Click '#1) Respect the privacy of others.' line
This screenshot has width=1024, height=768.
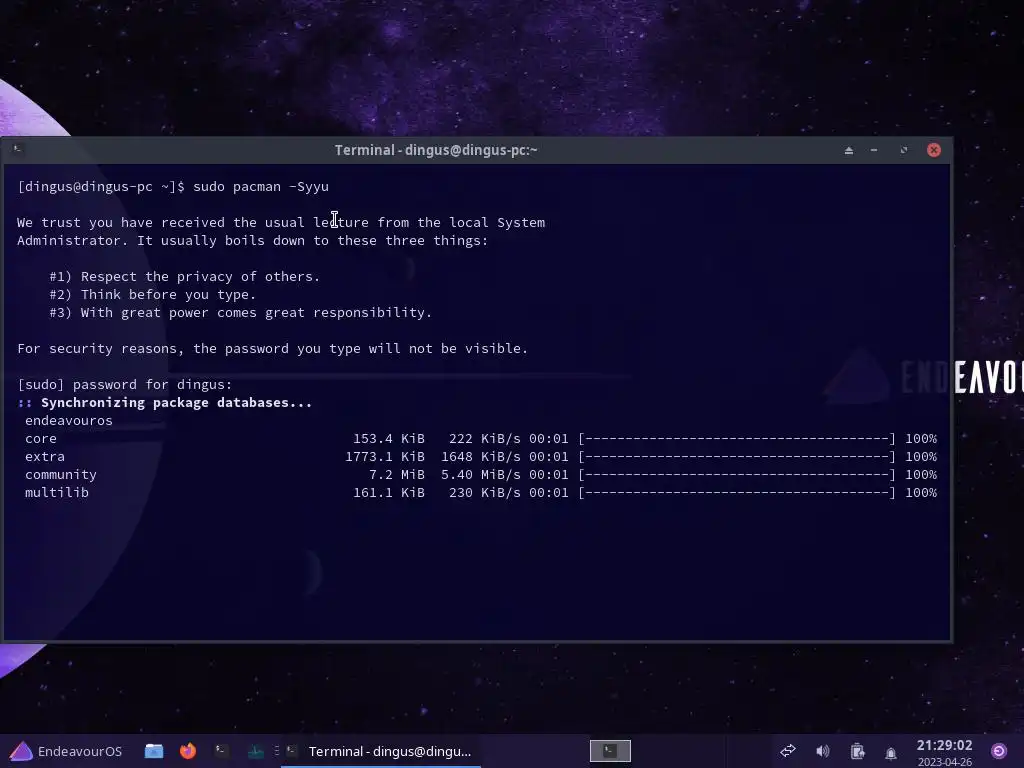184,276
